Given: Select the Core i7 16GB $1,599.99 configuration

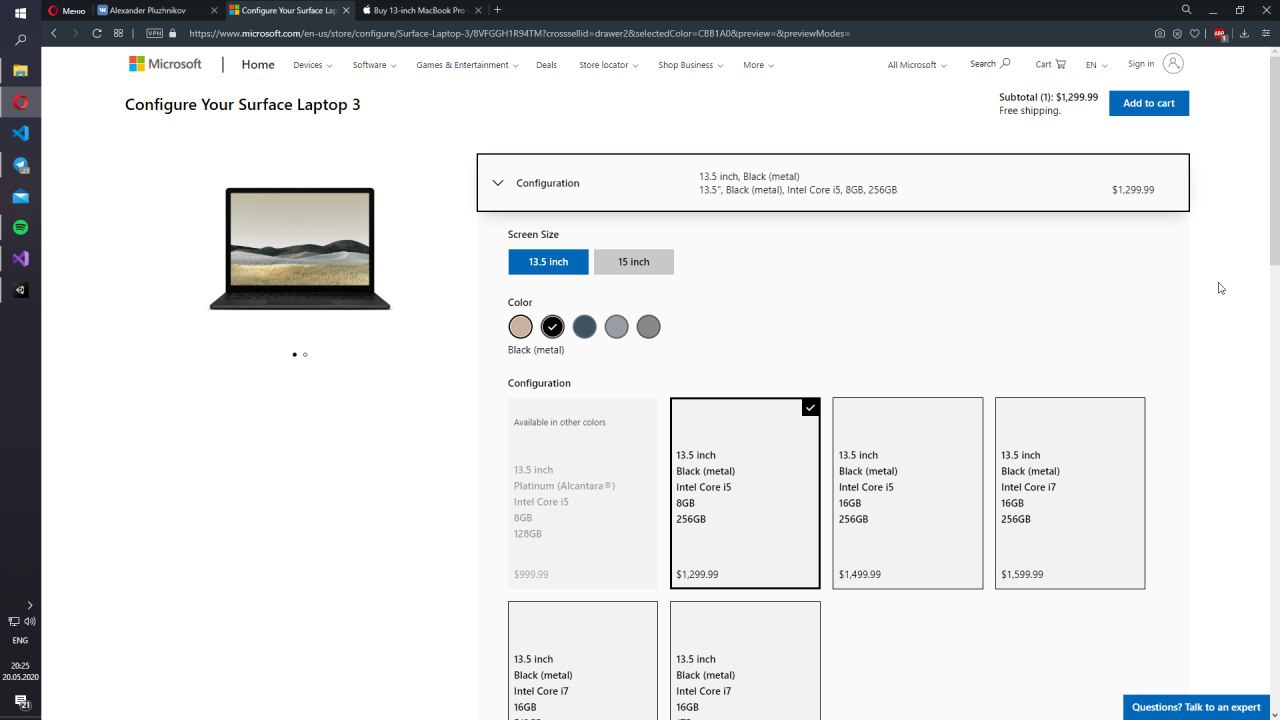Looking at the screenshot, I should (1070, 493).
